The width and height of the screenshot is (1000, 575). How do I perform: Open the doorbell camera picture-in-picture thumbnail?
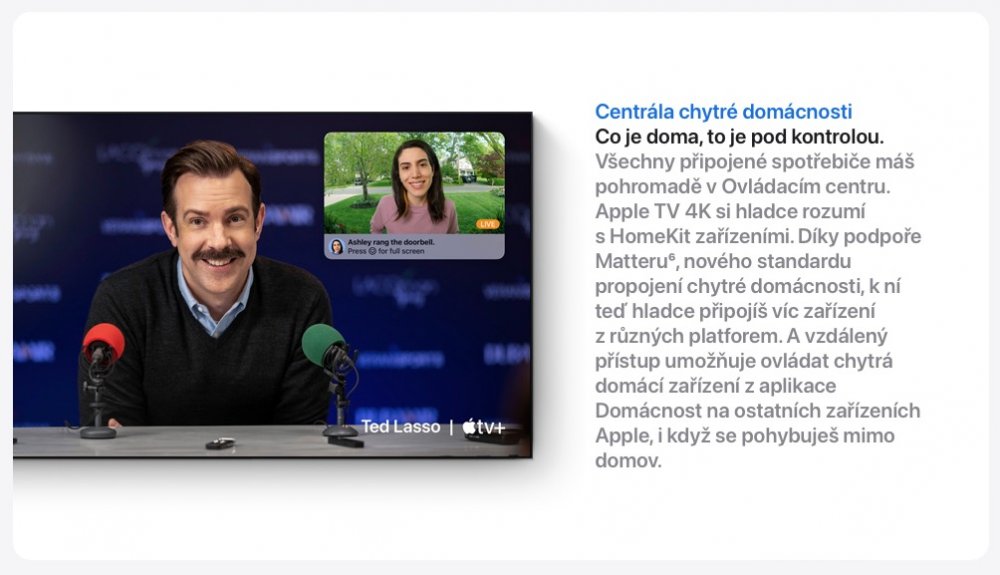(414, 183)
